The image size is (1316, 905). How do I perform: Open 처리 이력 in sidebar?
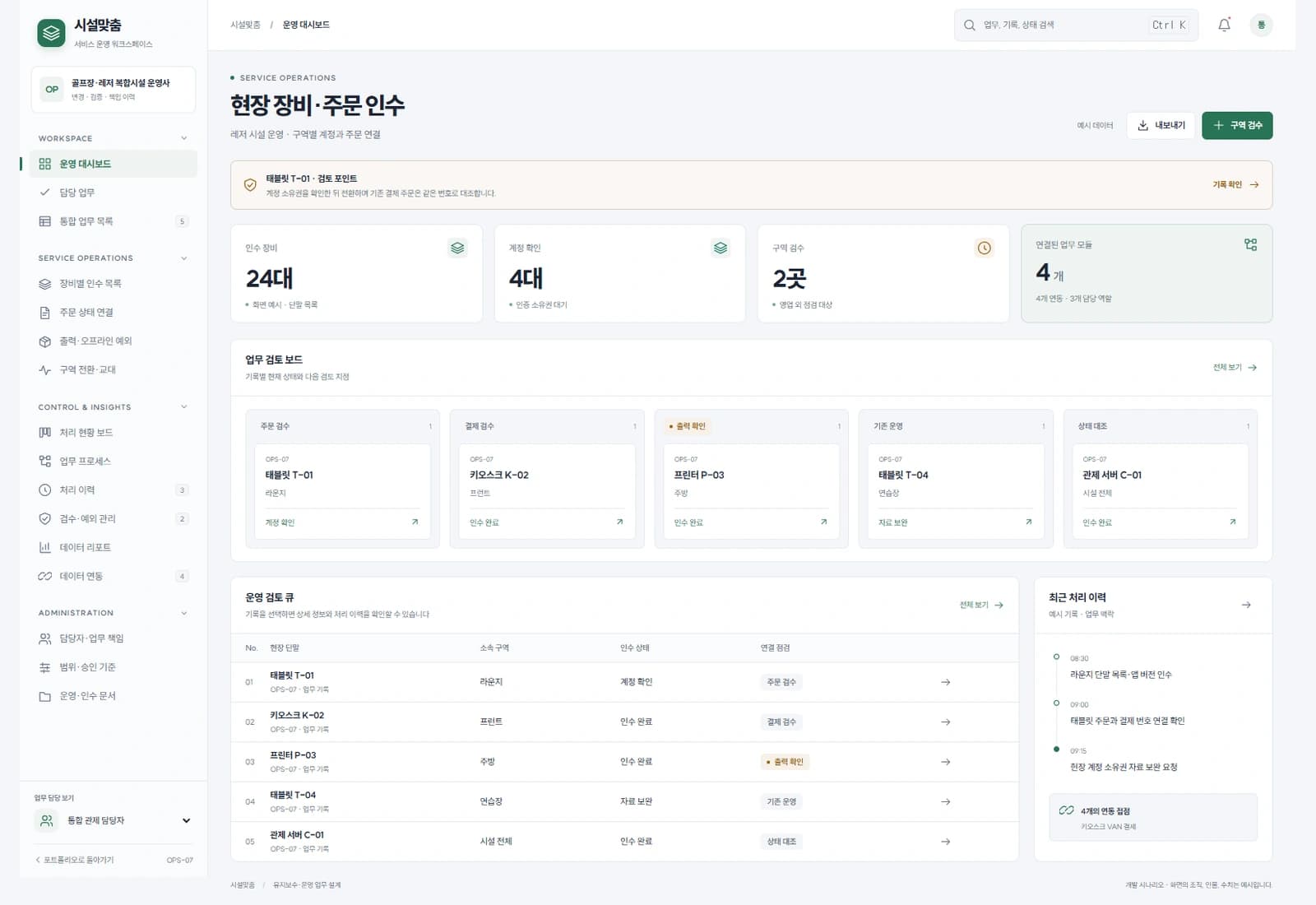[114, 490]
